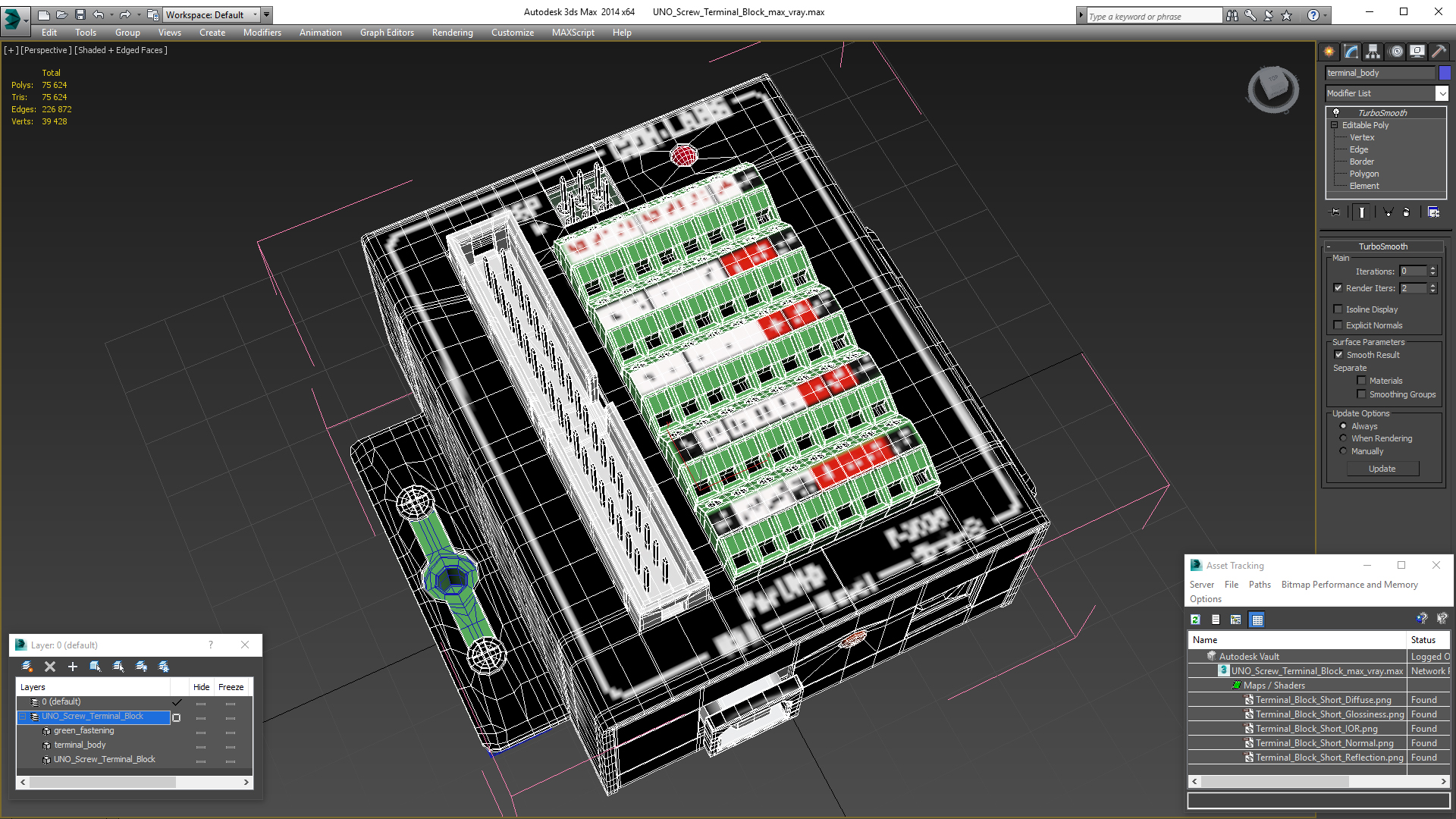Click the TurboSmooth modifier icon
Screen dimensions: 1456x819
coord(1334,112)
